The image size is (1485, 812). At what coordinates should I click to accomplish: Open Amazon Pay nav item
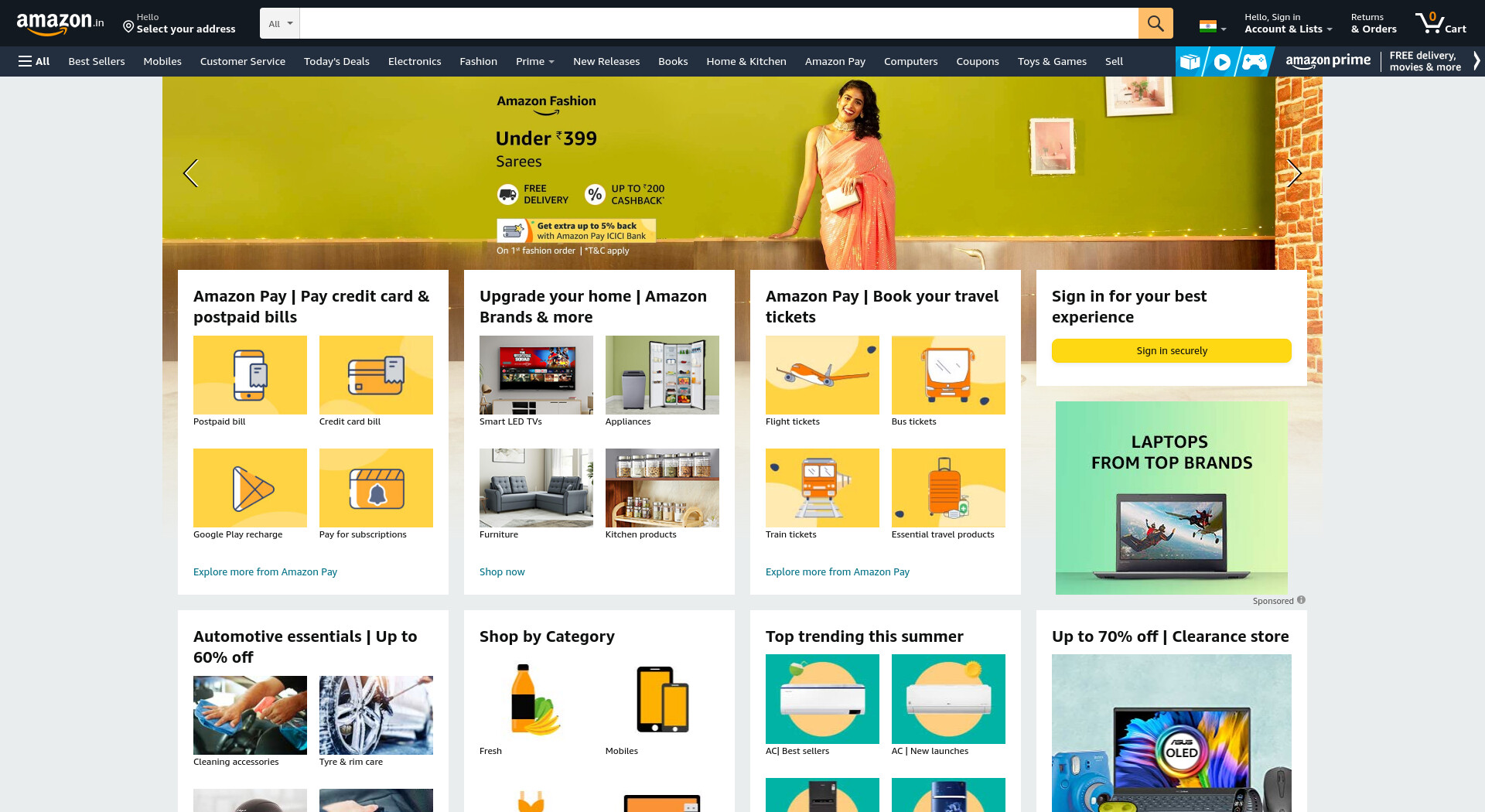(835, 61)
